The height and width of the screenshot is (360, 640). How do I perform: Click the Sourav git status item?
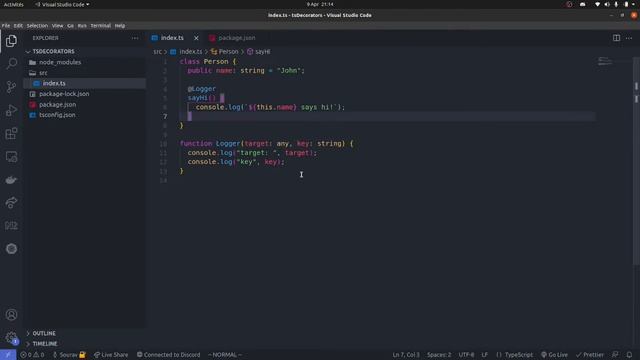[69, 355]
